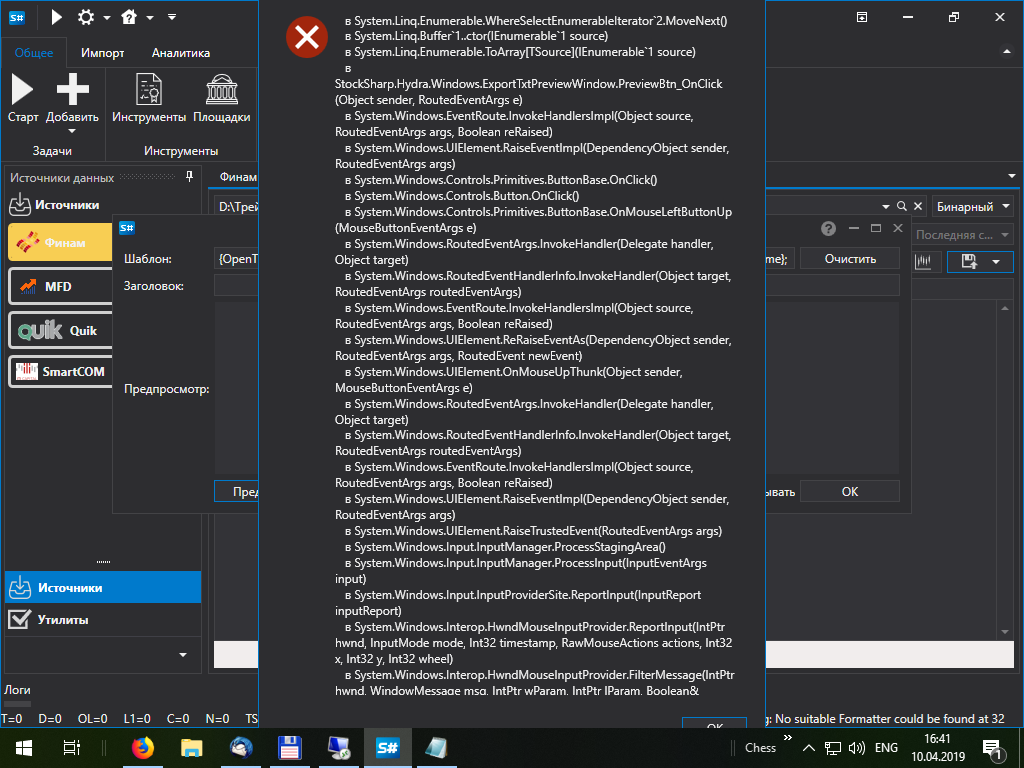The width and height of the screenshot is (1024, 768).
Task: Click the Button.OnClick() stack trace line
Action: 462,195
